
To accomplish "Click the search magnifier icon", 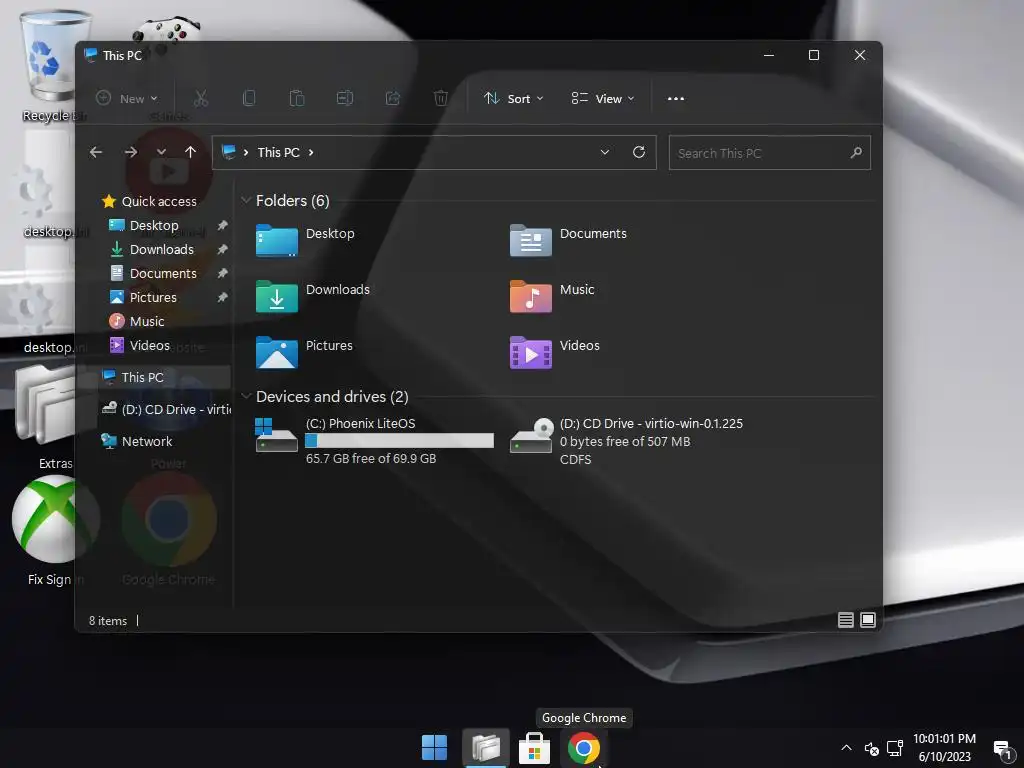I will (856, 153).
